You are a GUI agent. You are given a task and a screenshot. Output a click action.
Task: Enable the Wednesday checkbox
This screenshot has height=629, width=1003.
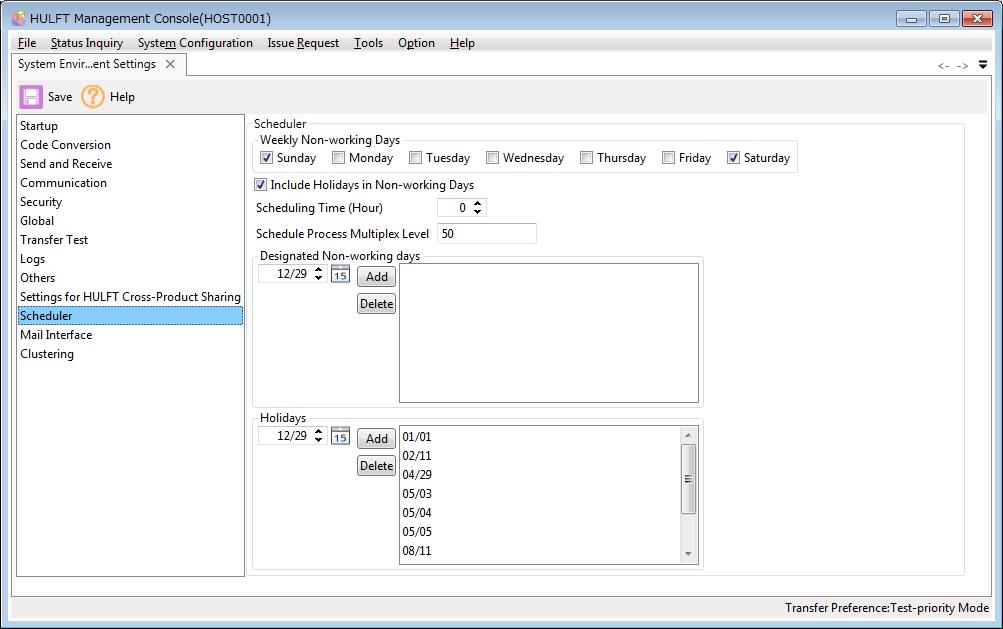coord(493,158)
